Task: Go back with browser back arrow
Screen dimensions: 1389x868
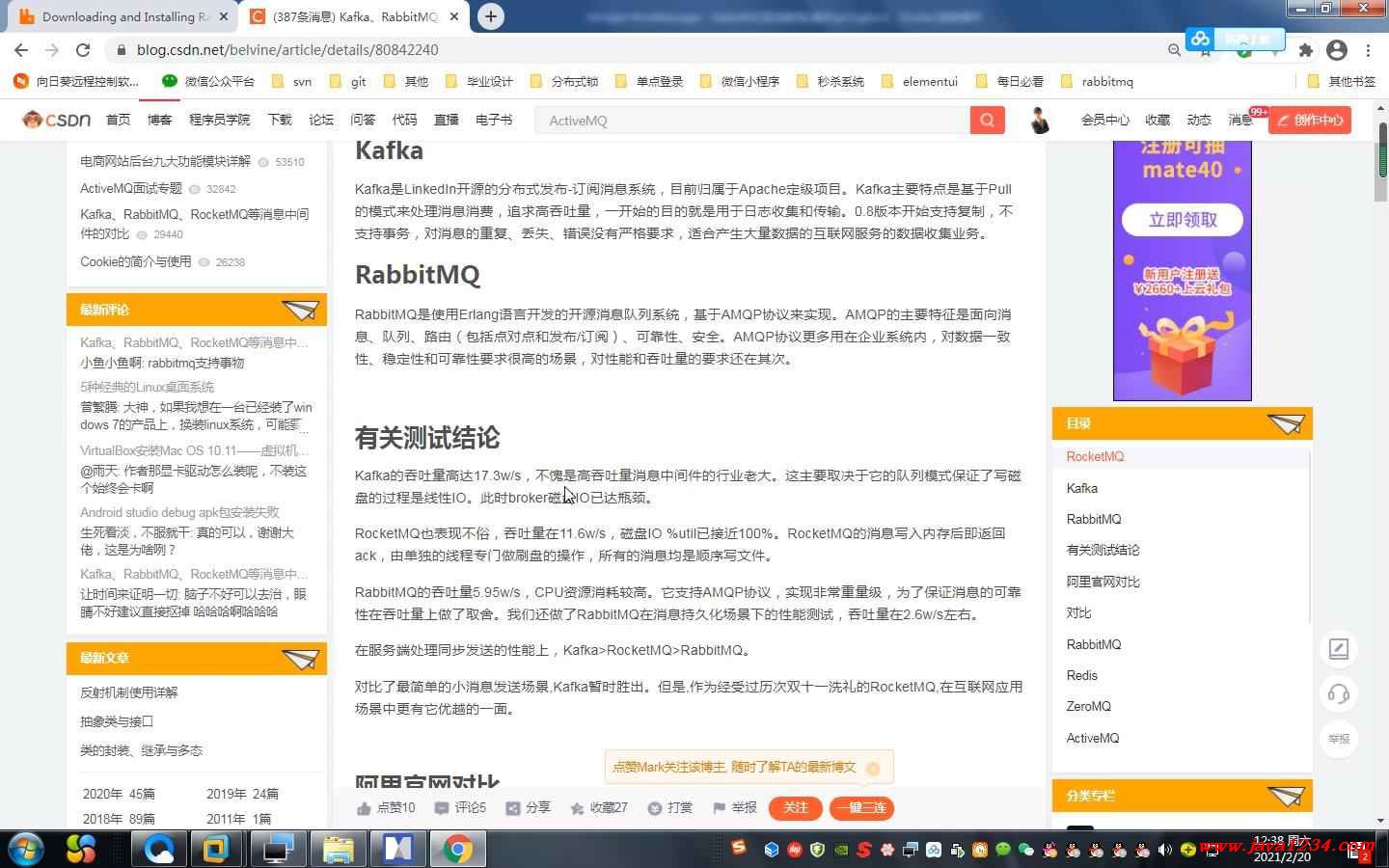Action: 21,50
